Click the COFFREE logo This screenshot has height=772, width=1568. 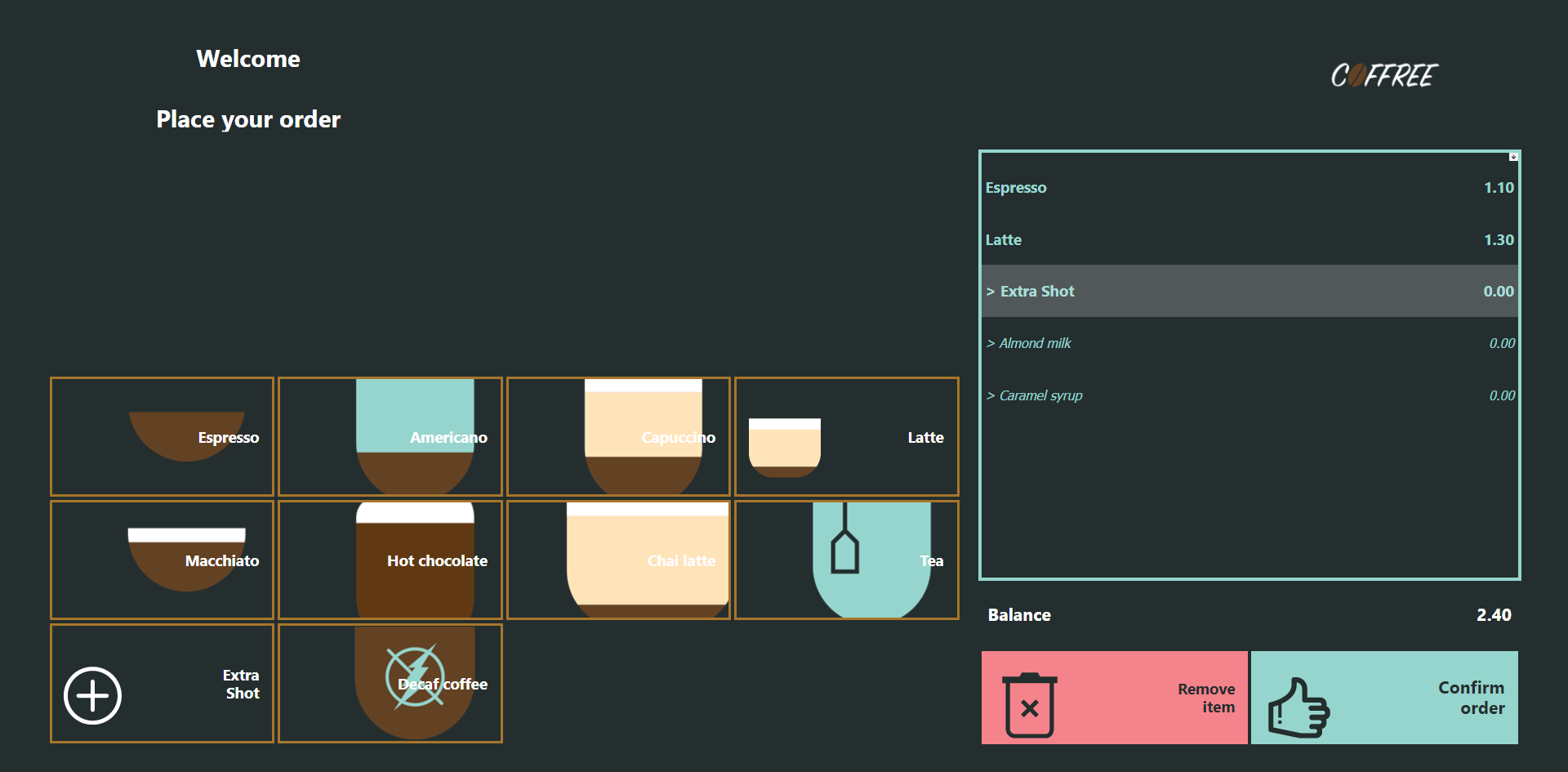tap(1384, 75)
